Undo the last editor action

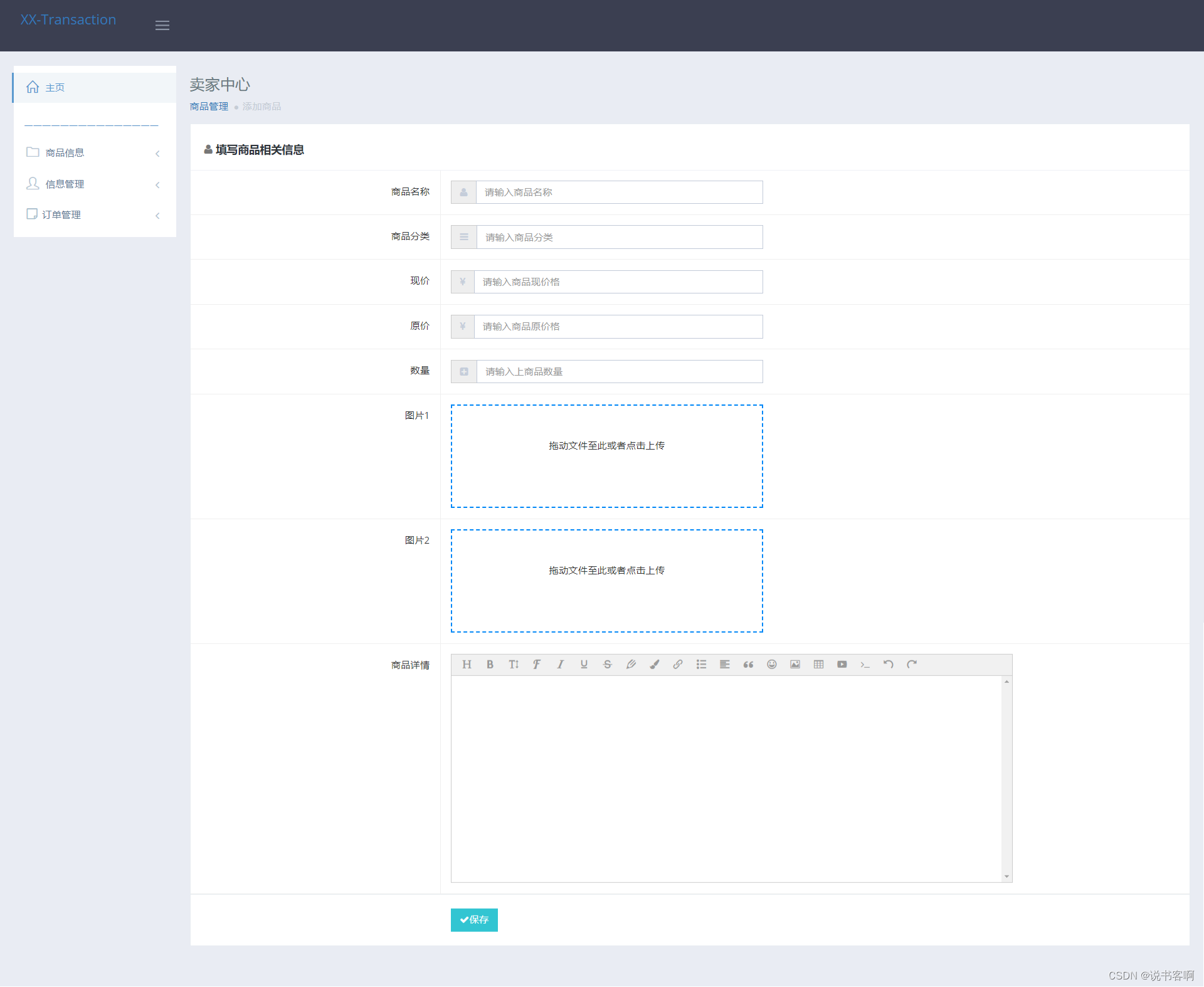coord(889,665)
